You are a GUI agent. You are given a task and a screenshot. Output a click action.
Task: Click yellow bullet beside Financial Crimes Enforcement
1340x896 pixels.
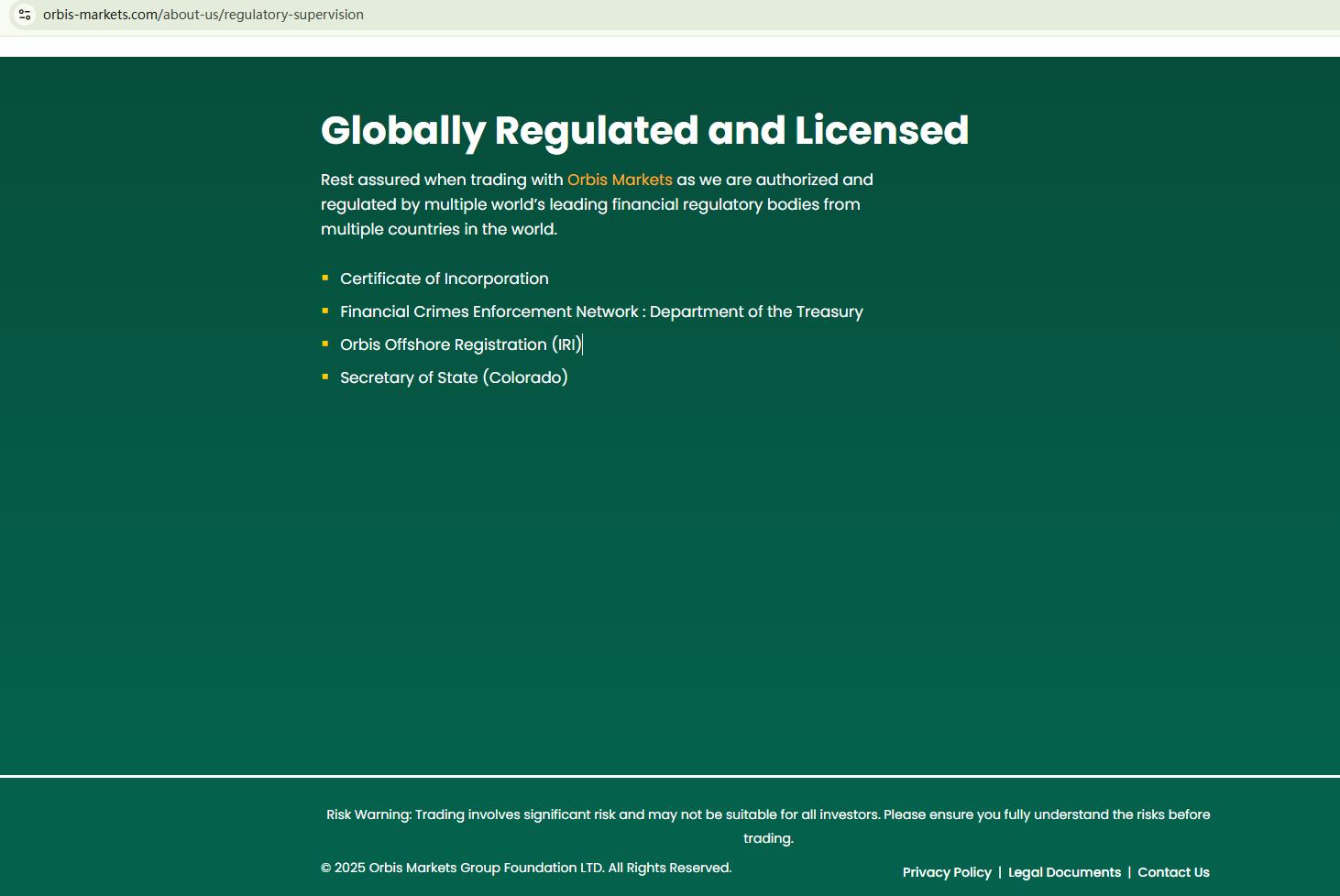[x=325, y=311]
